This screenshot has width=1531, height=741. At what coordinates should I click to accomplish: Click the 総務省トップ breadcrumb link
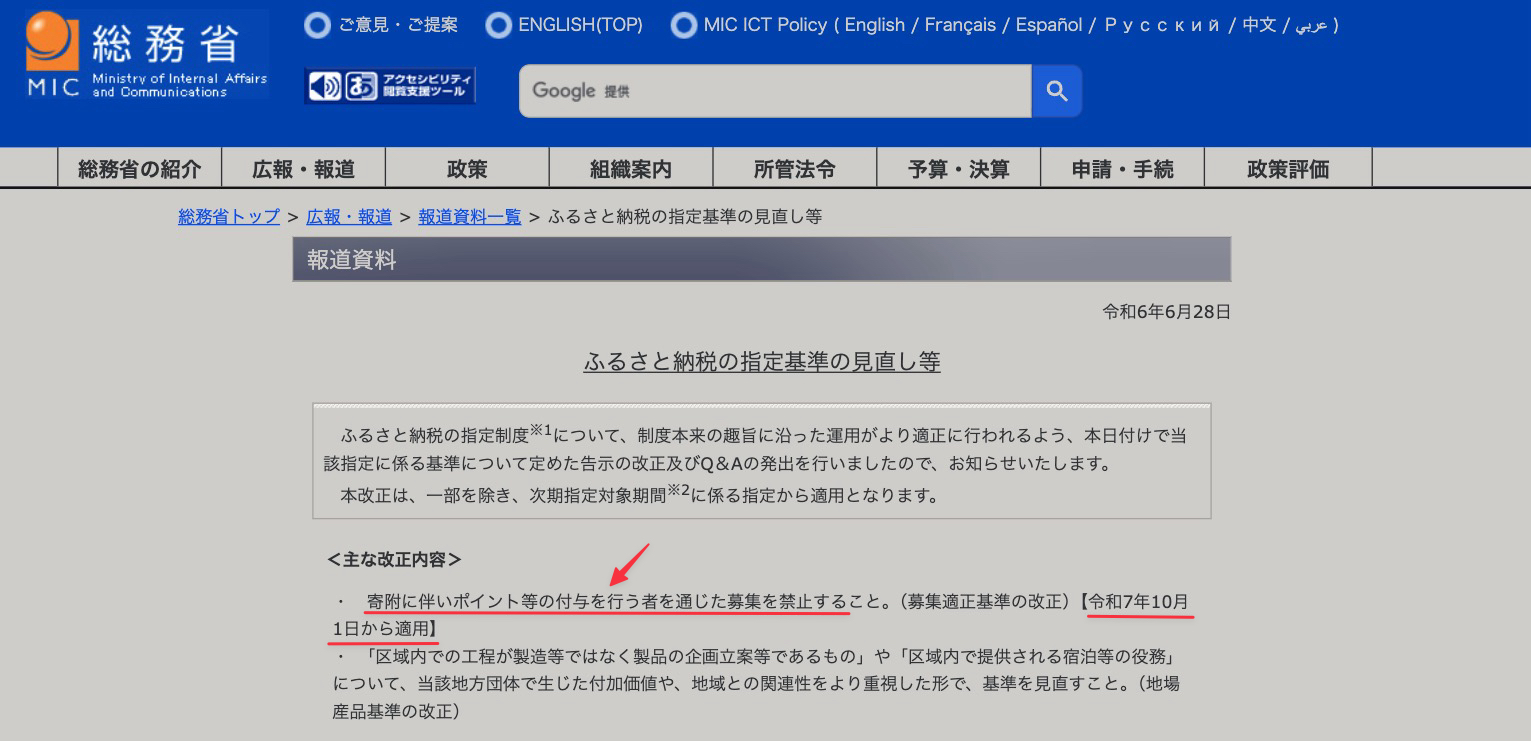229,217
